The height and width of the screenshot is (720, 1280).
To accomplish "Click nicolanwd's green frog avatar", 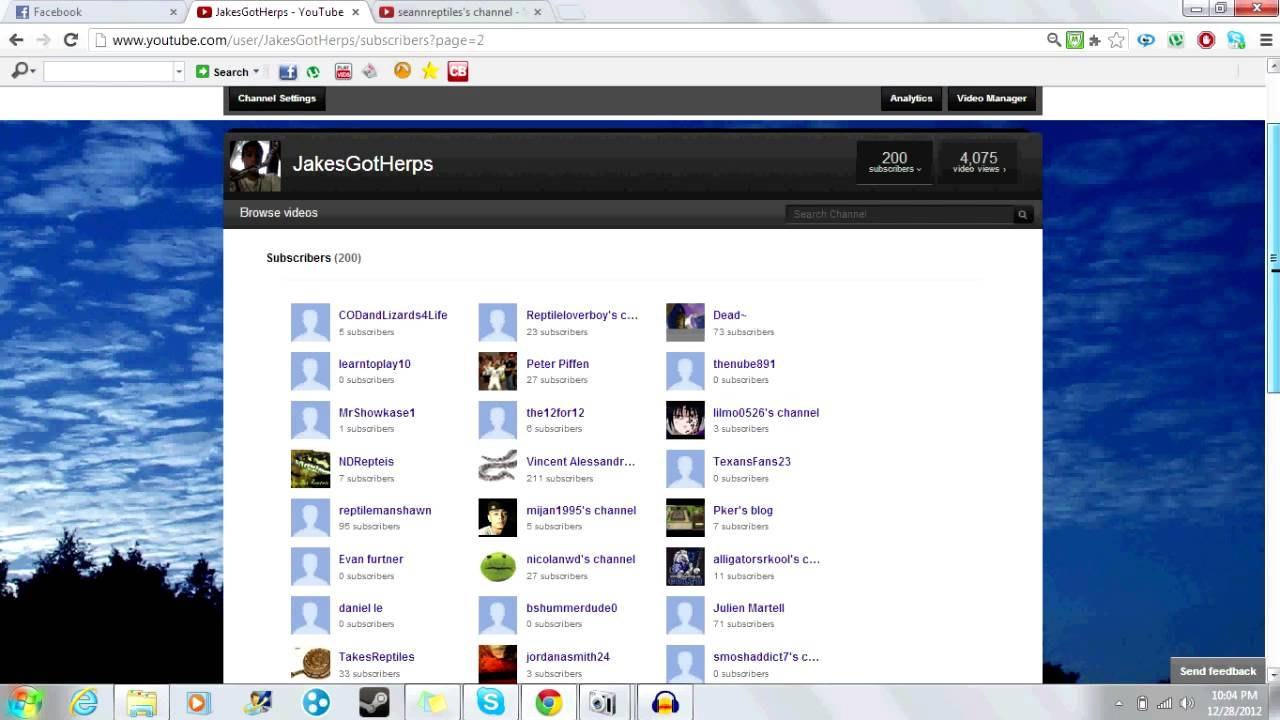I will [x=498, y=566].
